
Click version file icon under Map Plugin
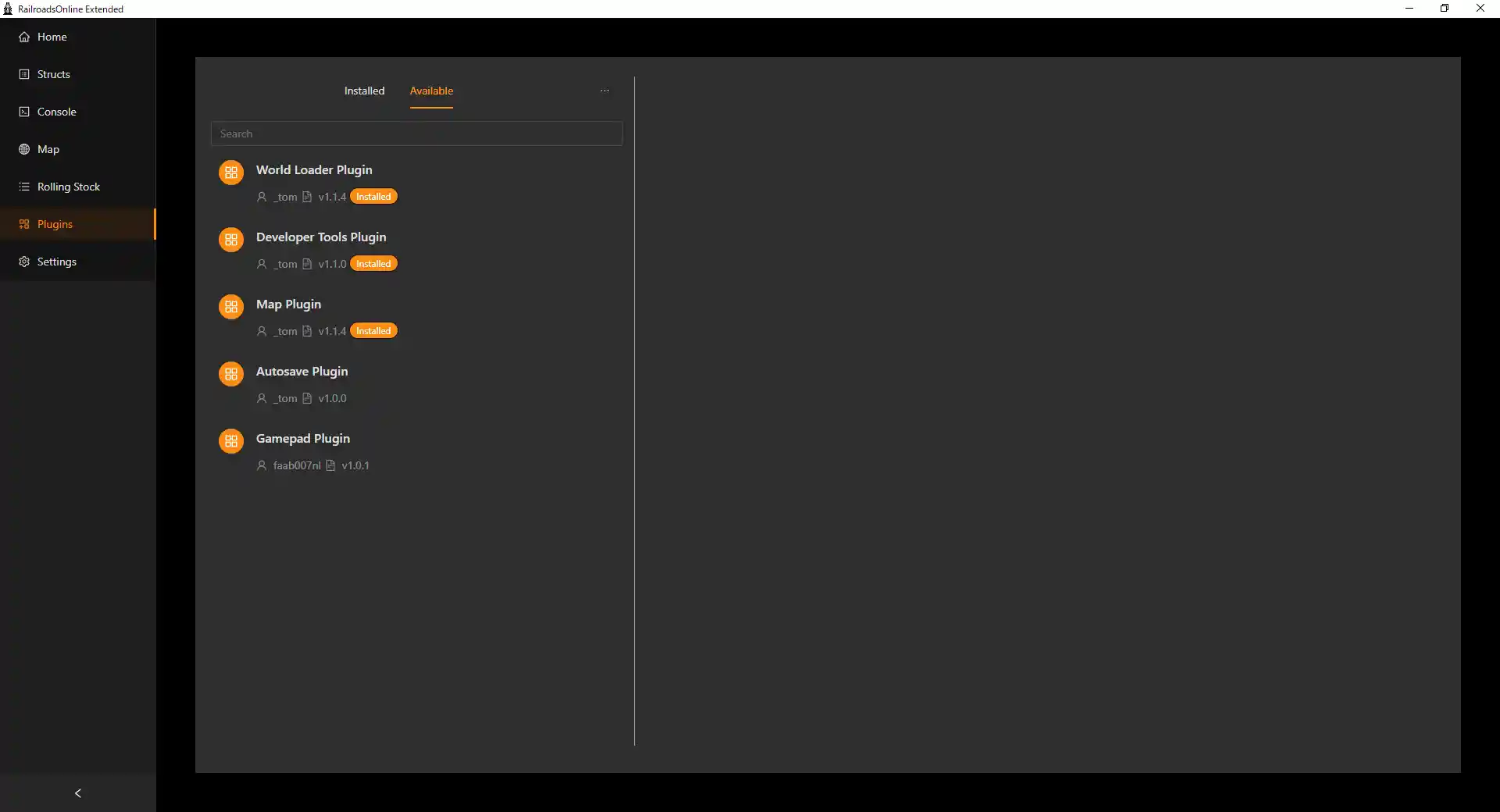pos(307,331)
